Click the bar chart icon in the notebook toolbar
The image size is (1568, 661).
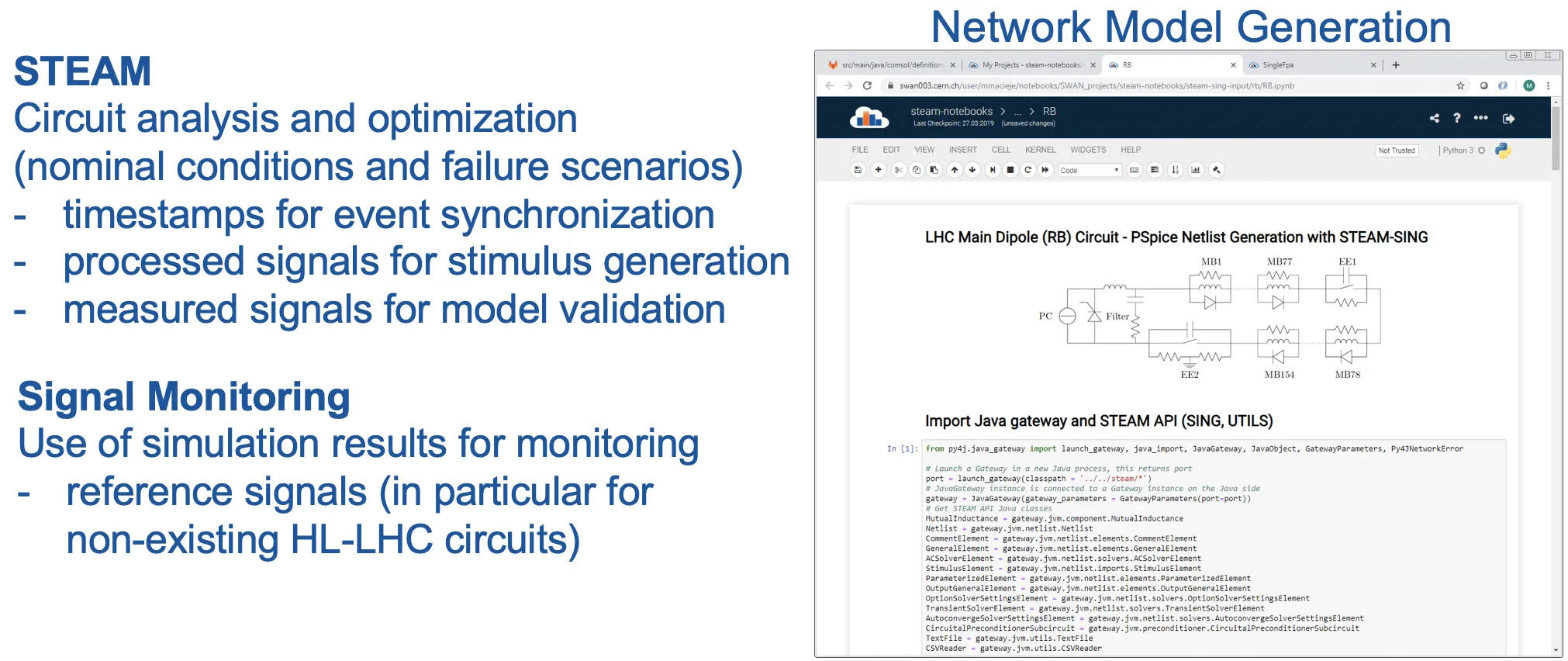click(1196, 170)
